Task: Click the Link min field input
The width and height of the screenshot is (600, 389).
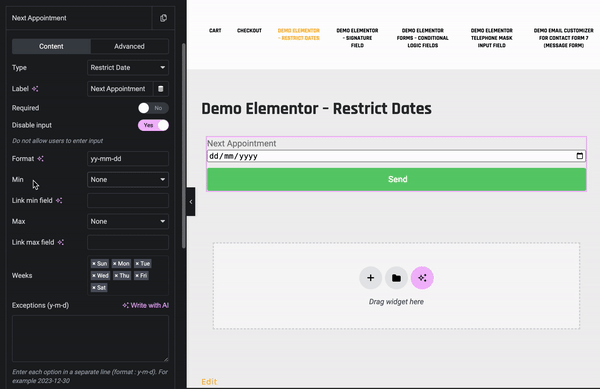Action: tap(128, 200)
